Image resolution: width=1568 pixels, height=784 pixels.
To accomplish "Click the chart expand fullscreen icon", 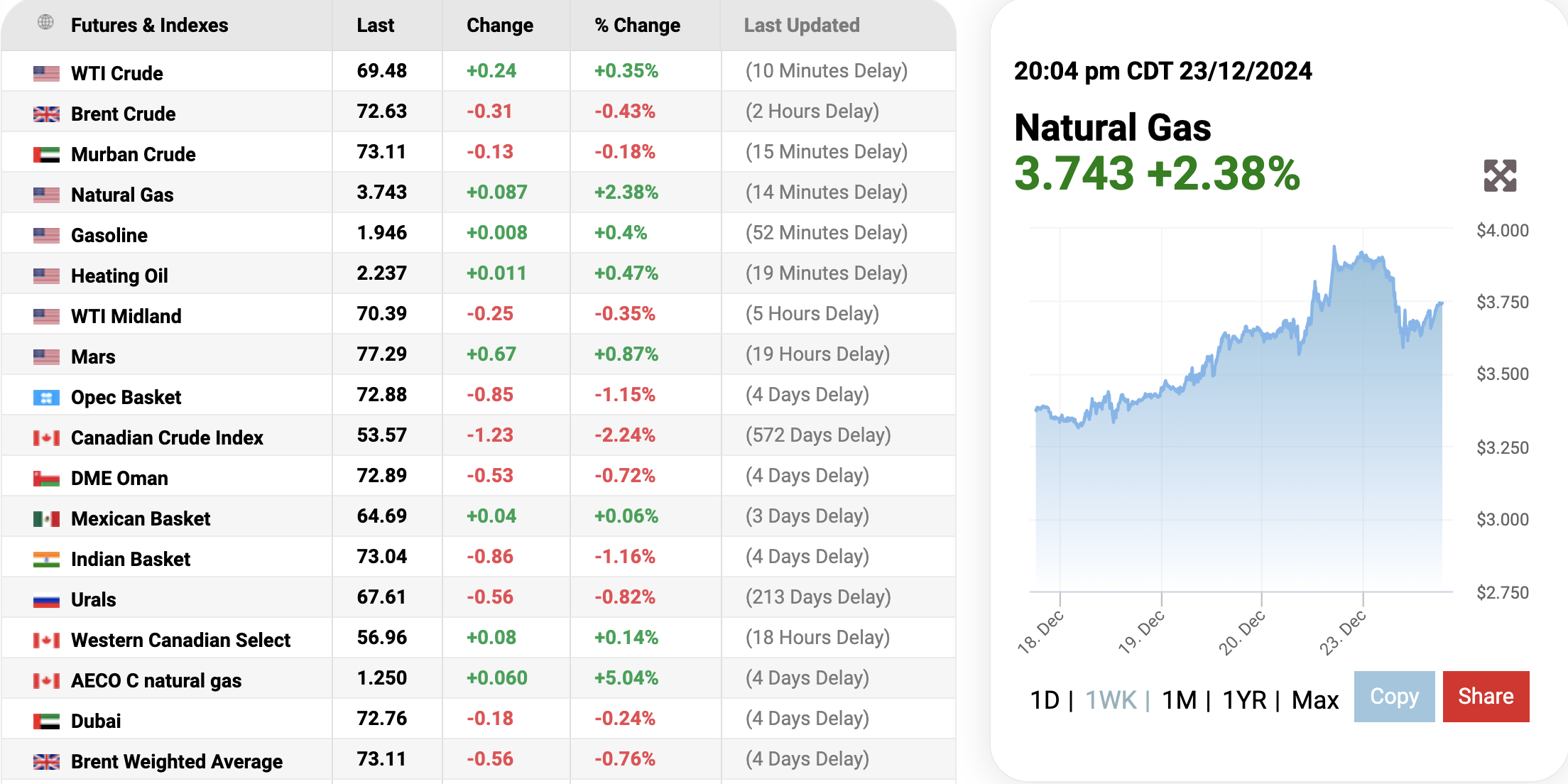I will pos(1500,175).
